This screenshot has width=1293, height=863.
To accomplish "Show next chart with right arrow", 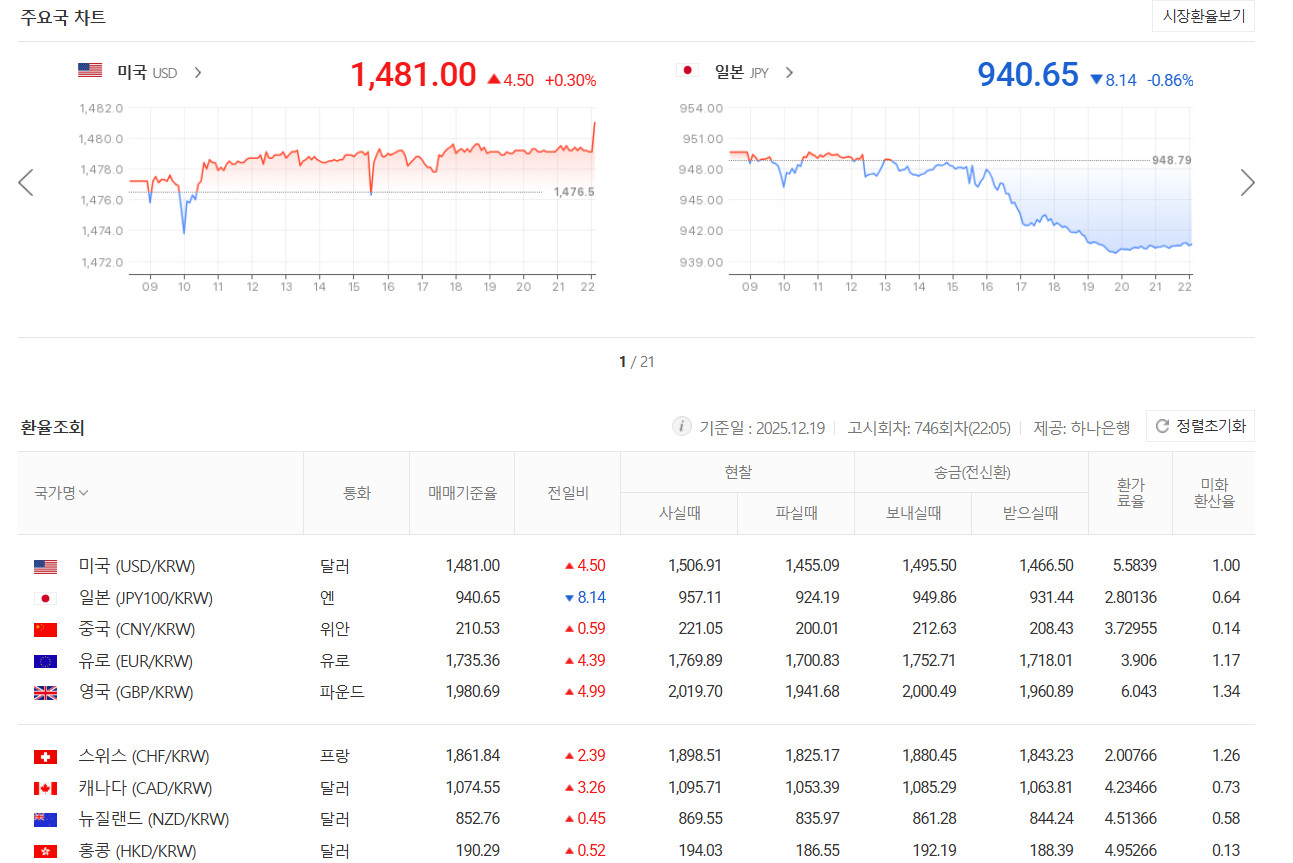I will [x=1247, y=182].
